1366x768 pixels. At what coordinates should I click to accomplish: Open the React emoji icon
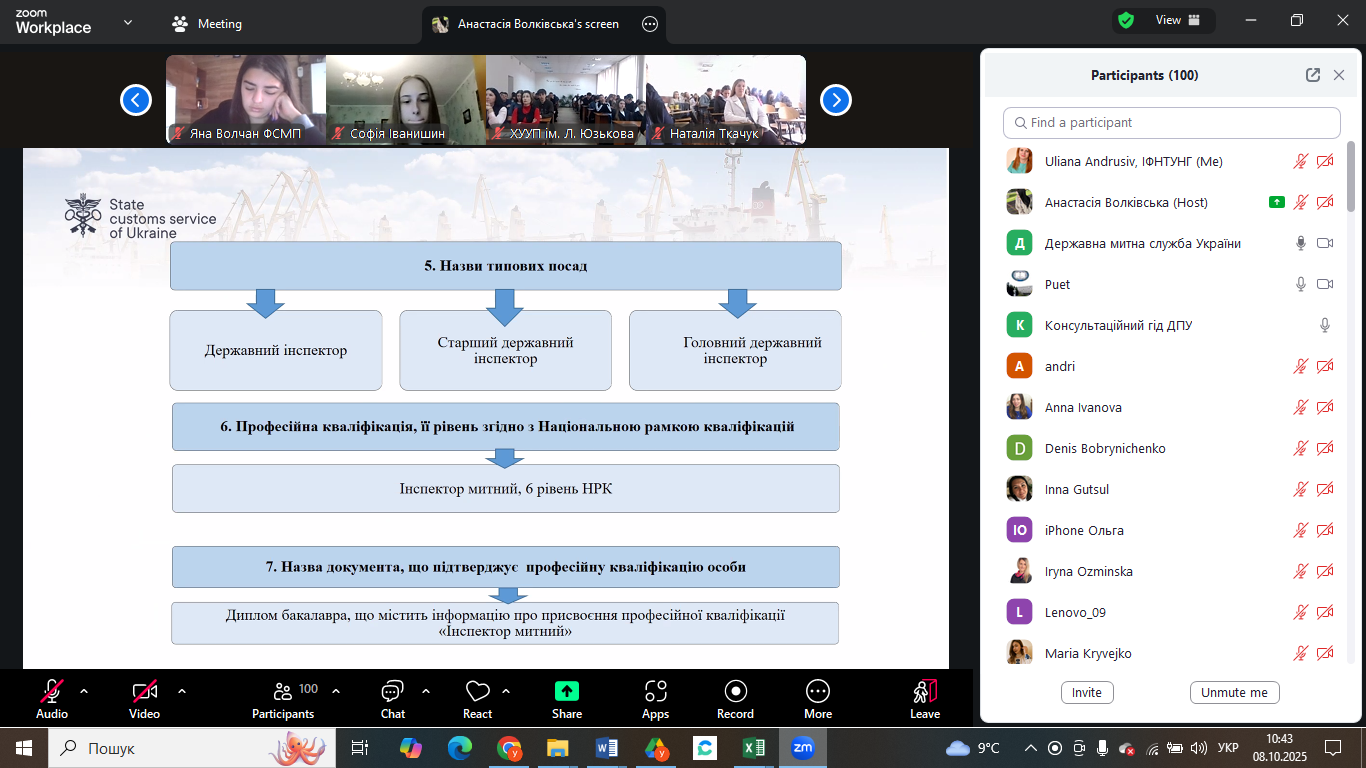click(477, 692)
